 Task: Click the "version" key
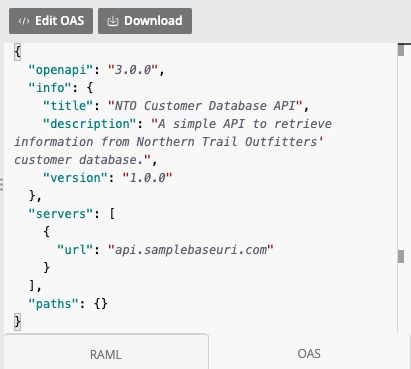click(75, 178)
